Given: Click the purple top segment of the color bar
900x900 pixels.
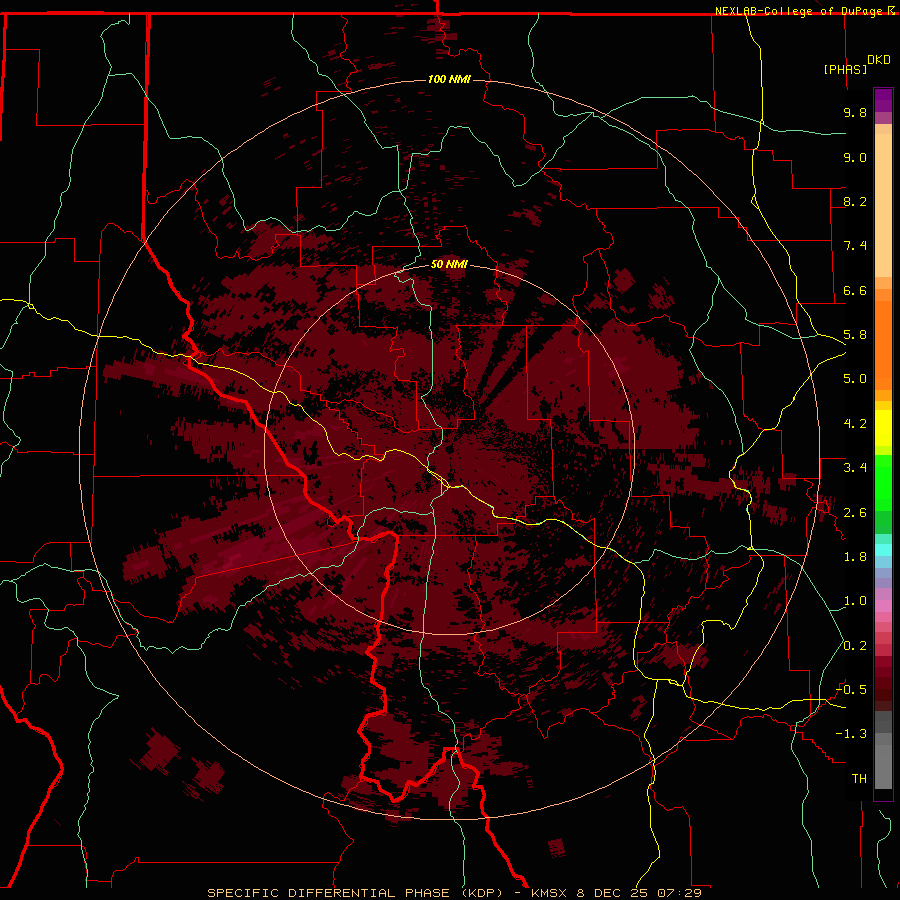Looking at the screenshot, I should pos(883,100).
